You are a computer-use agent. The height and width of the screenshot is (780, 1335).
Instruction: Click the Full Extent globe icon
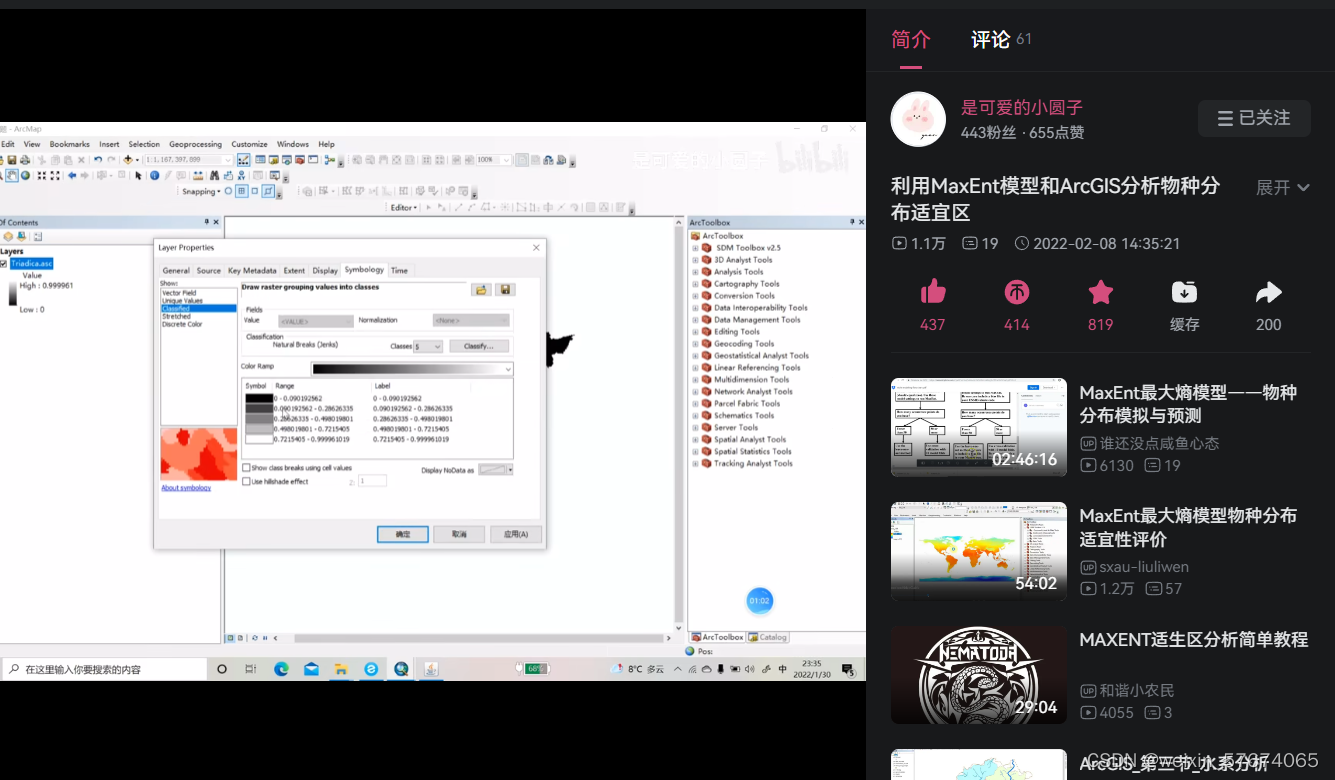coord(25,175)
